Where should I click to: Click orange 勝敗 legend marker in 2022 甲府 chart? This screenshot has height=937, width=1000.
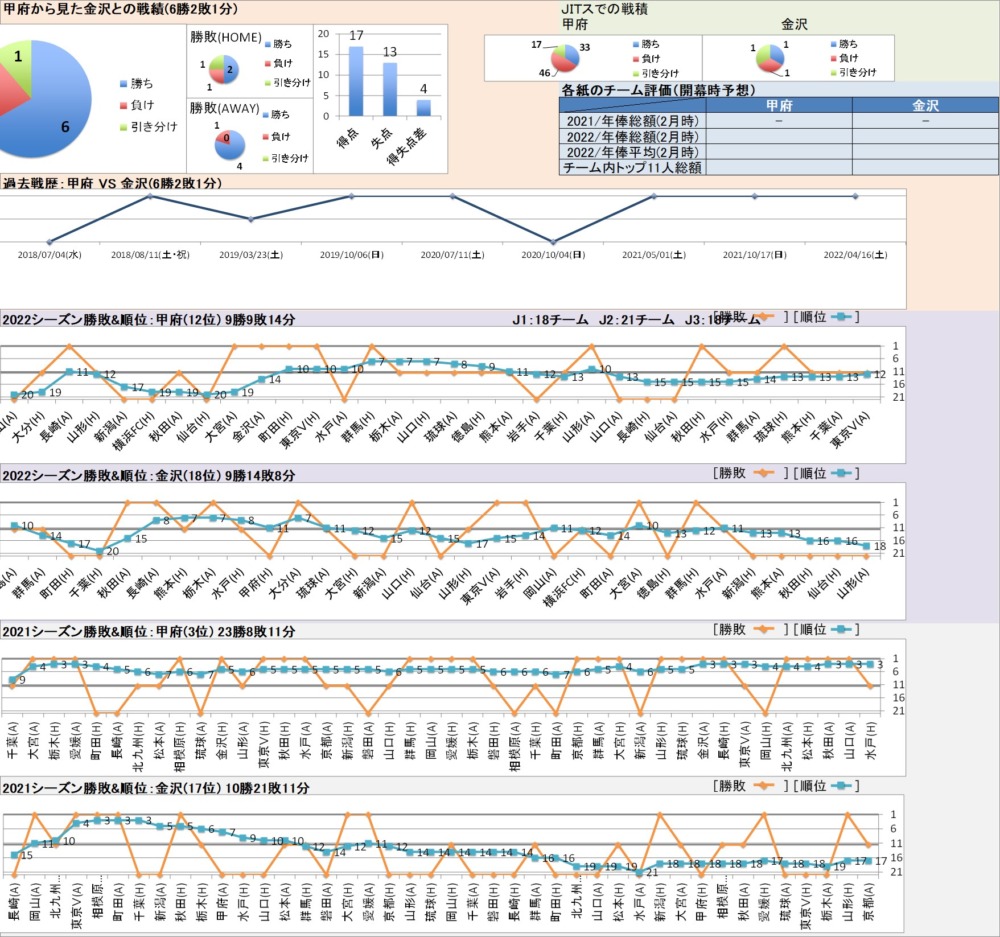763,317
